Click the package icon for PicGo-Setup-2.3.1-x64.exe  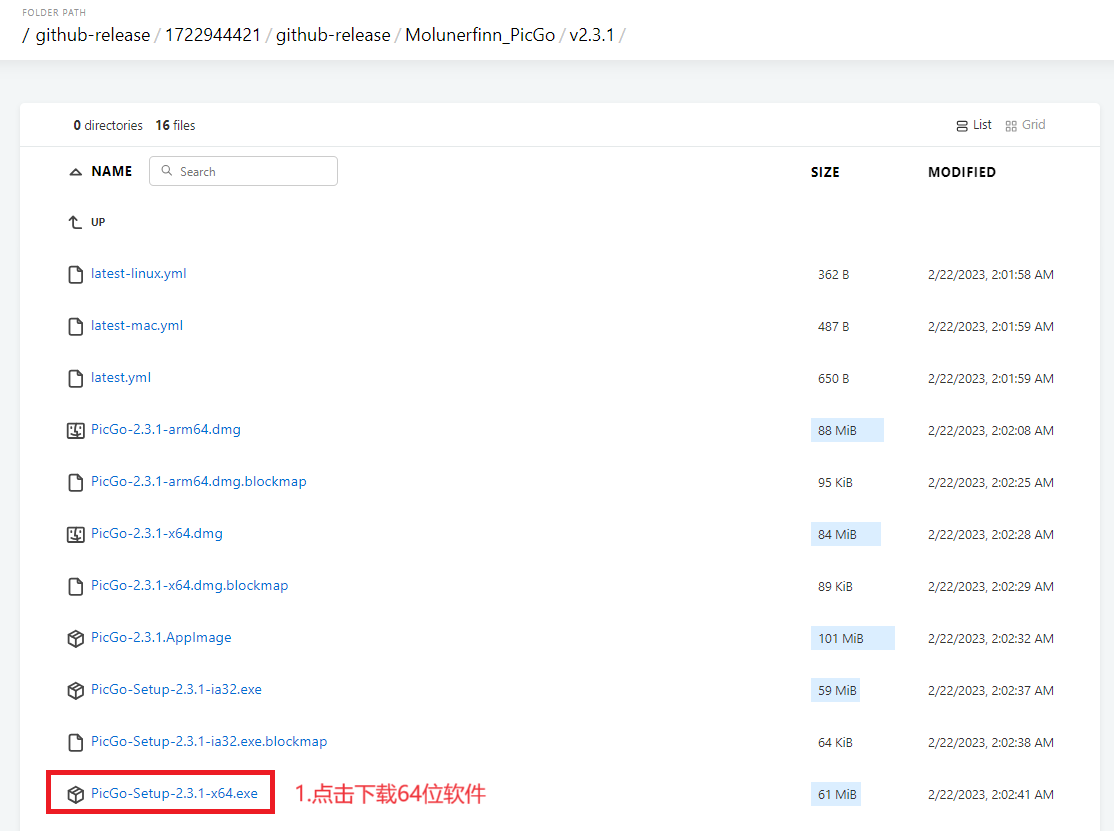[75, 795]
